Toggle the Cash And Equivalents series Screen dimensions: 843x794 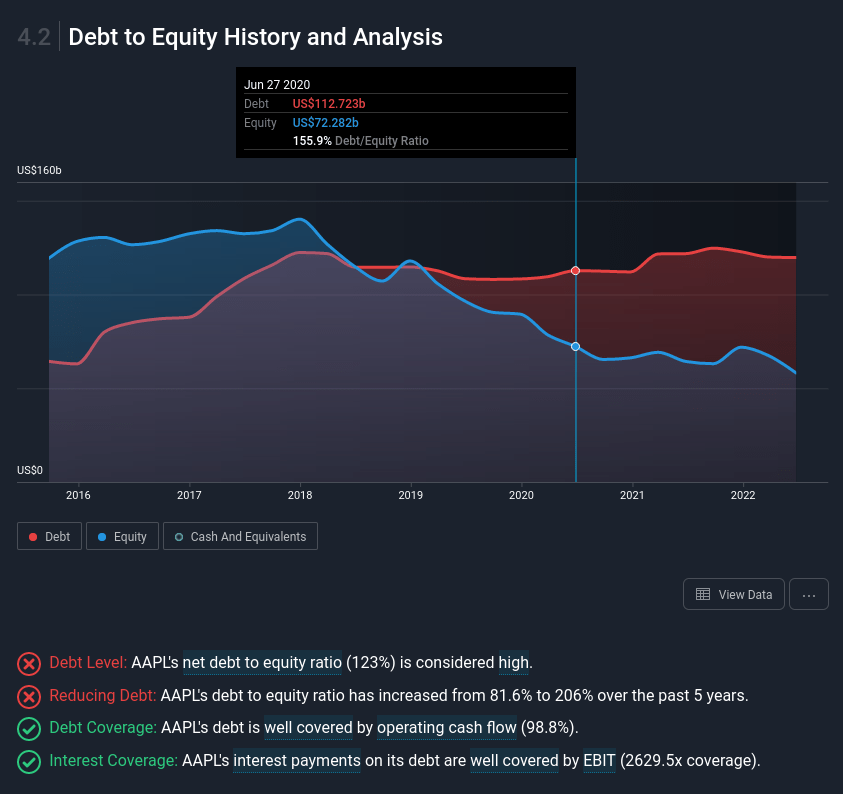pos(240,536)
